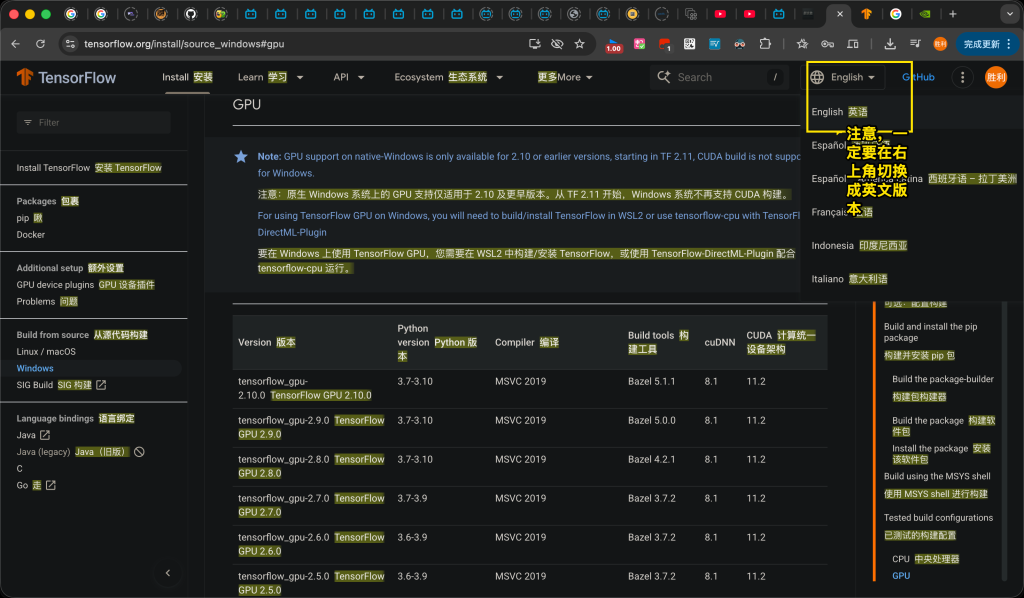
Task: Click the search magnifier sparkle icon
Action: point(664,77)
